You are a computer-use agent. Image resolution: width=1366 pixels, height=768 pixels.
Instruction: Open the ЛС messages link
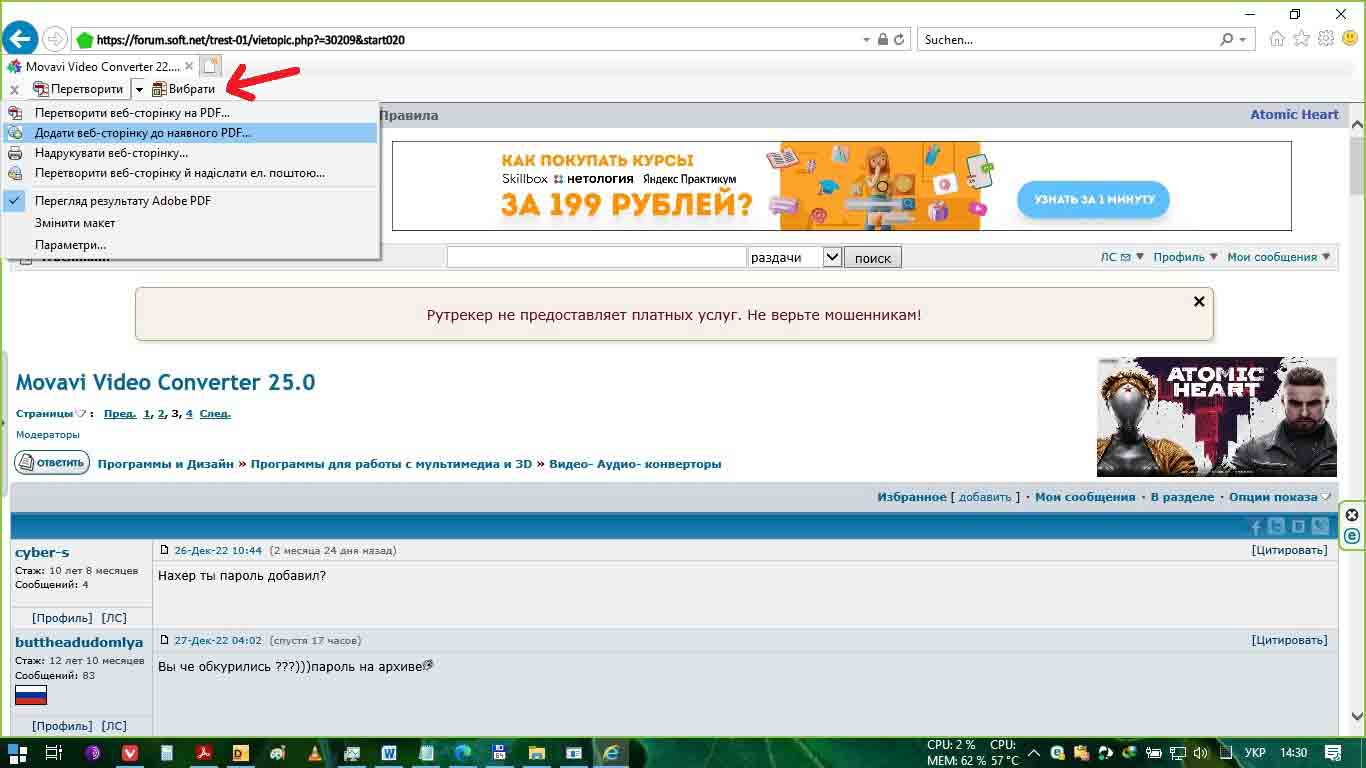point(1115,257)
